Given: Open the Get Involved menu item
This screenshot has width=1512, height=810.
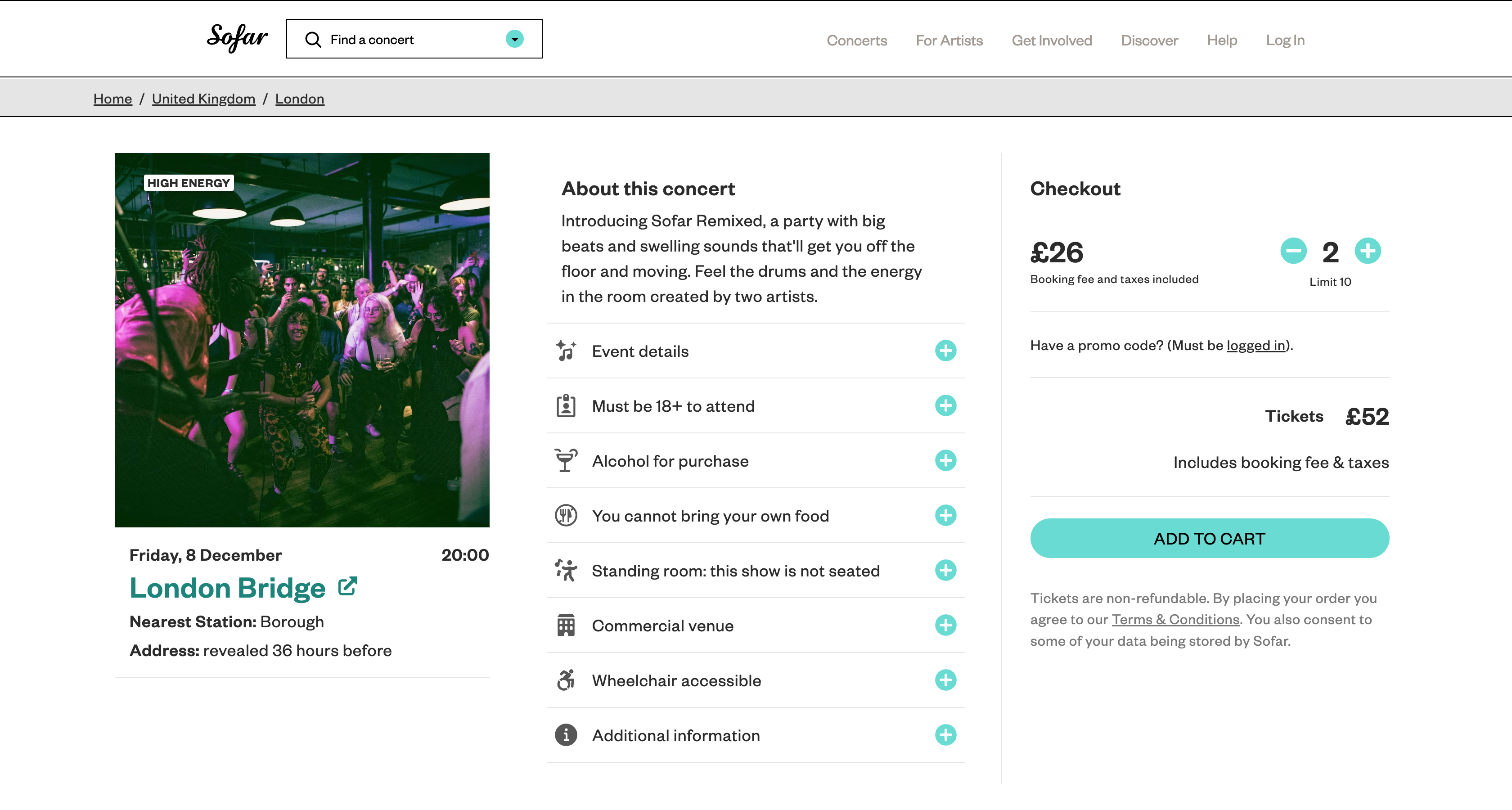Looking at the screenshot, I should tap(1051, 40).
